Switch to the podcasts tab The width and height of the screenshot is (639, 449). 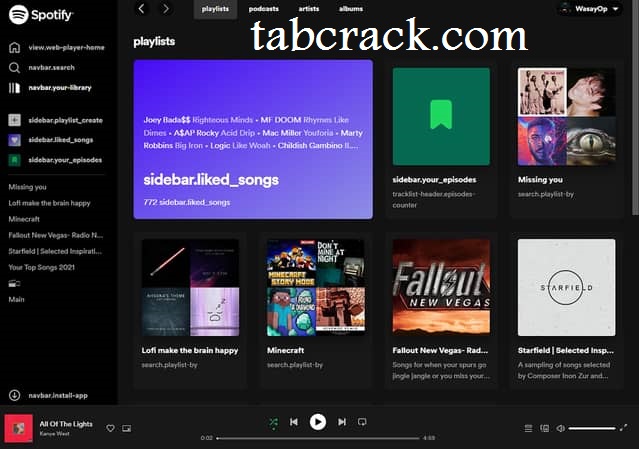264,9
